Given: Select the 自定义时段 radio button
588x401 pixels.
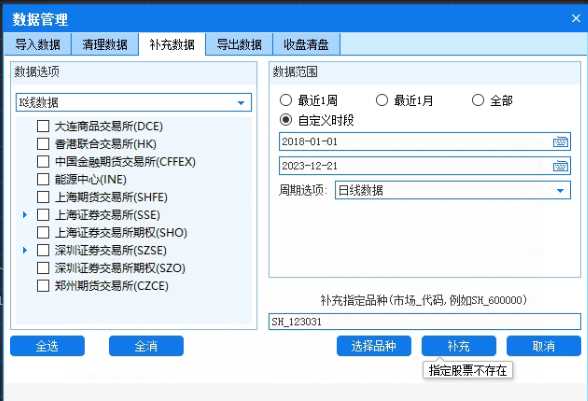Looking at the screenshot, I should (286, 120).
